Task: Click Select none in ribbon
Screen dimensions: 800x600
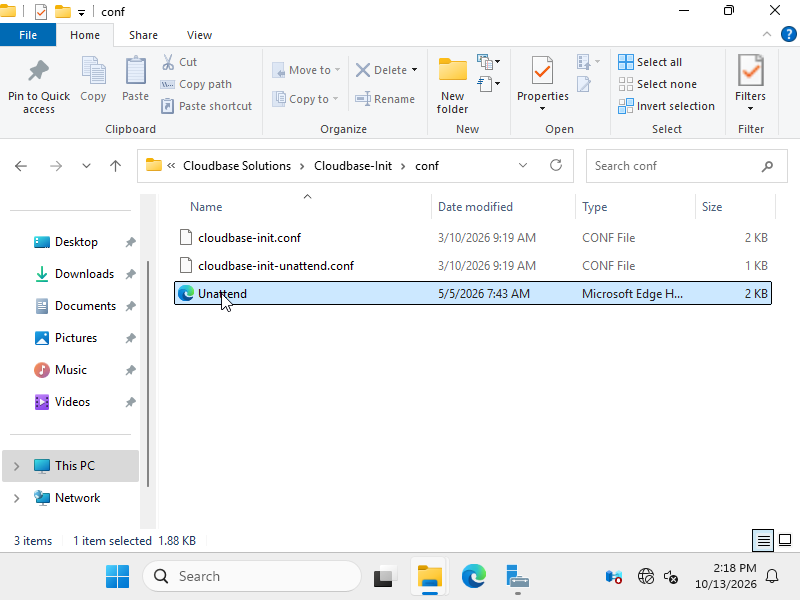Action: click(657, 84)
